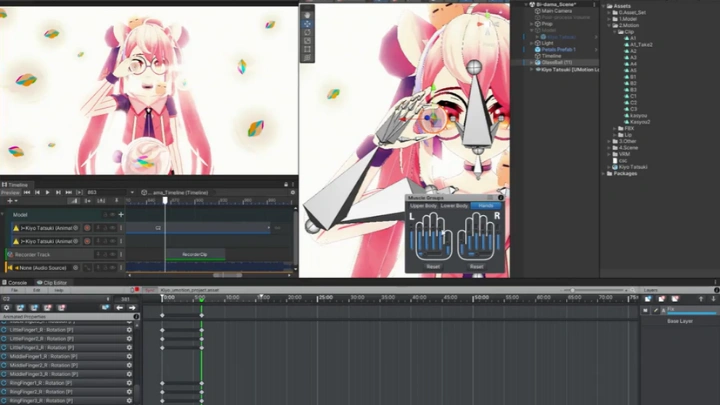Toggle Timeline play range mode
This screenshot has height=405, width=720.
tap(79, 192)
